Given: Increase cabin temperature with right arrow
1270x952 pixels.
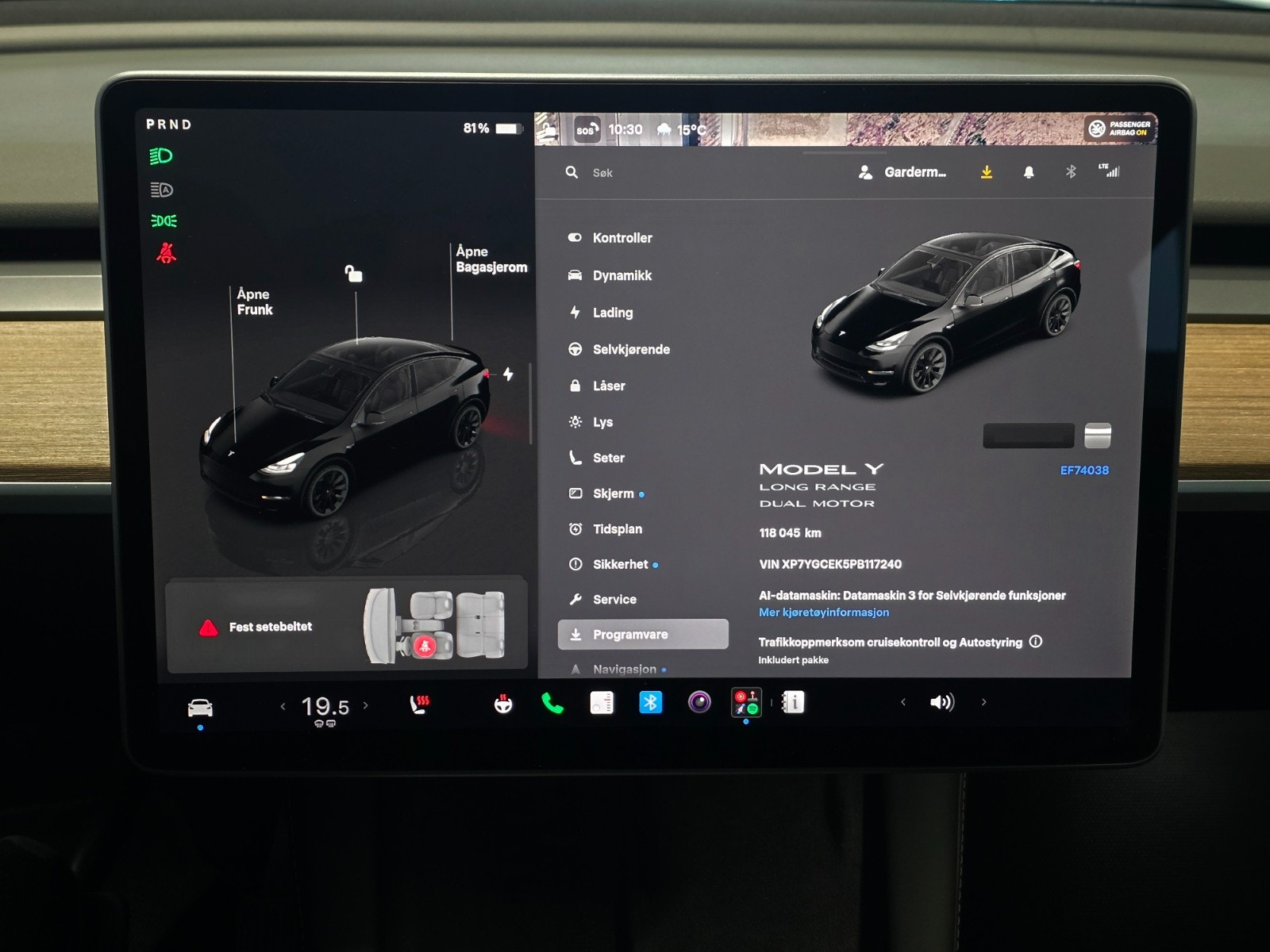Looking at the screenshot, I should pos(365,704).
